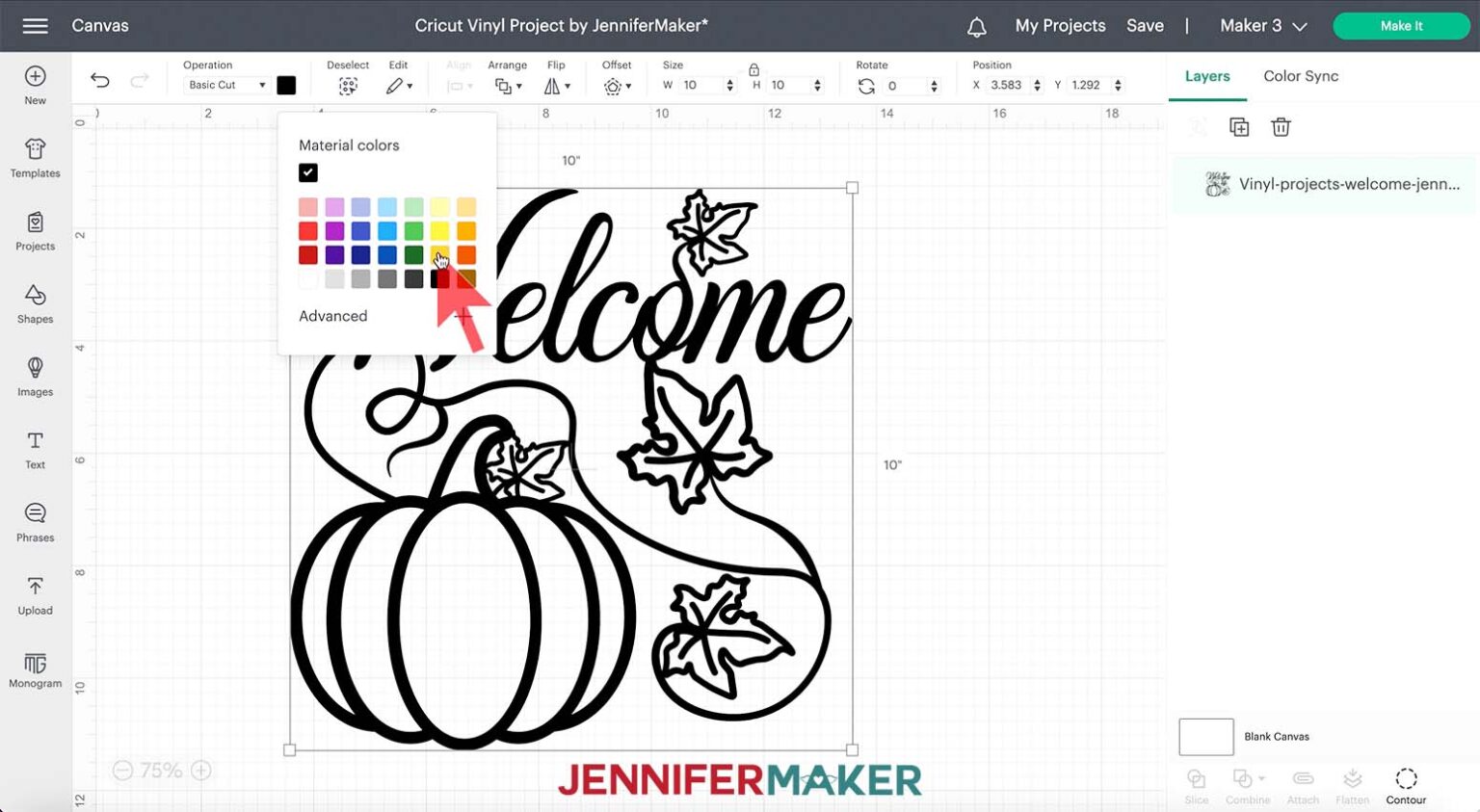
Task: Delete the selected layer with trash icon
Action: (1281, 127)
